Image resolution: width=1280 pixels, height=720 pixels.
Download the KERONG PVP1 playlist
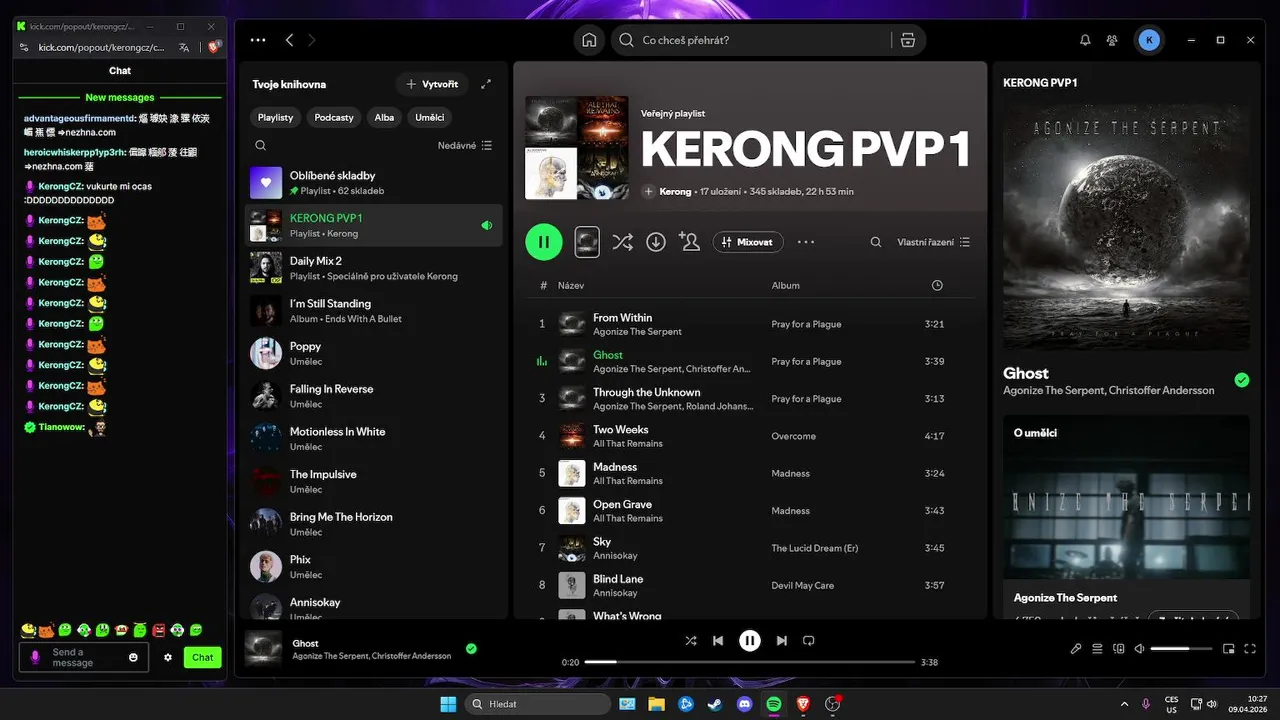click(x=656, y=241)
